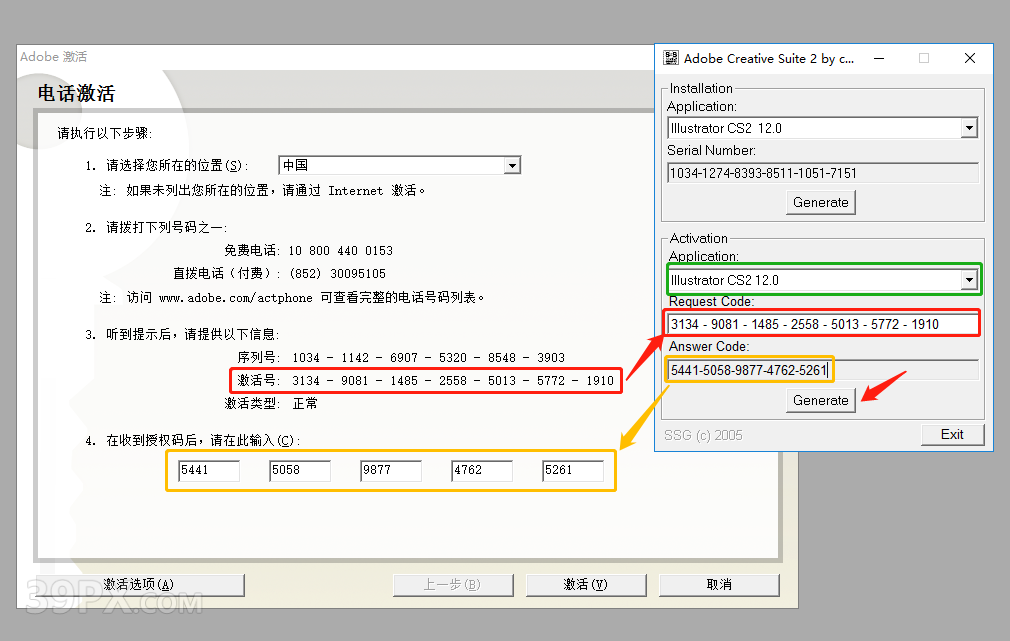
Task: Expand the Installation Application dropdown in the keygen
Action: (968, 127)
